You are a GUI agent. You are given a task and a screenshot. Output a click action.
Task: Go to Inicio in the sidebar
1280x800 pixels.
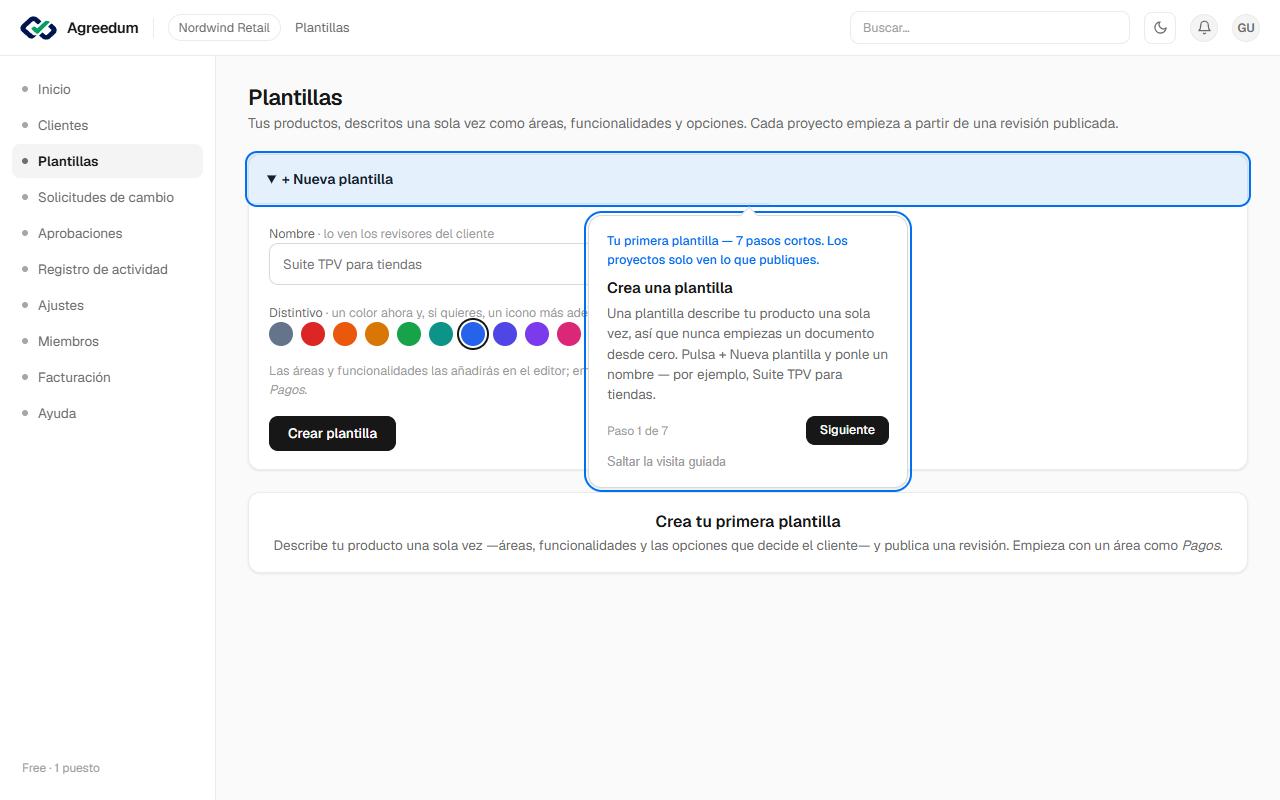click(107, 89)
